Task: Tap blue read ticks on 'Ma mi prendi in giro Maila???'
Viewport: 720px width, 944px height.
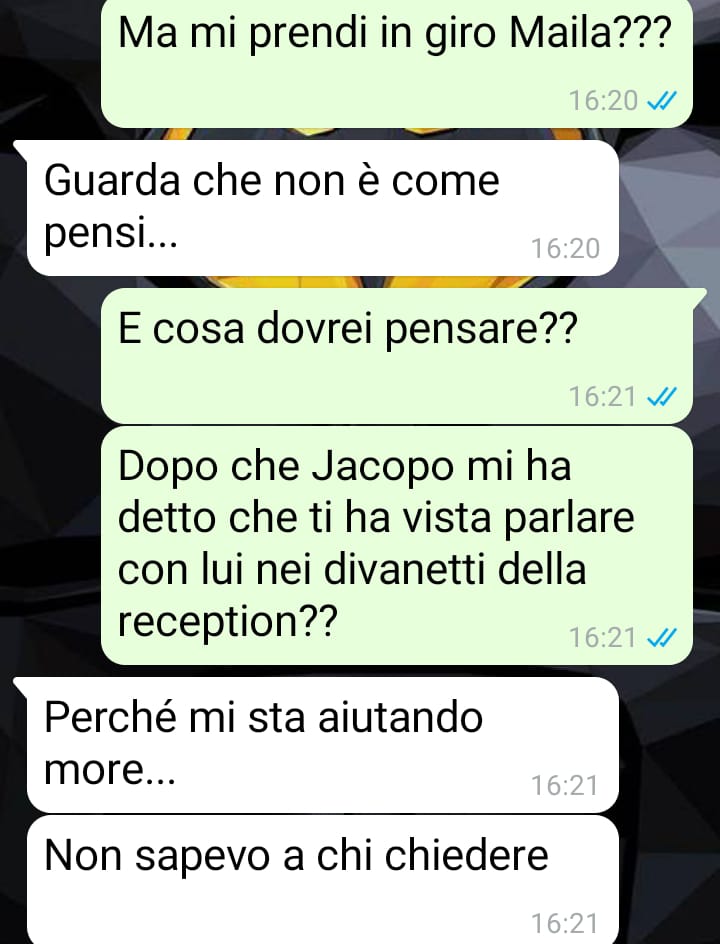Action: coord(662,101)
